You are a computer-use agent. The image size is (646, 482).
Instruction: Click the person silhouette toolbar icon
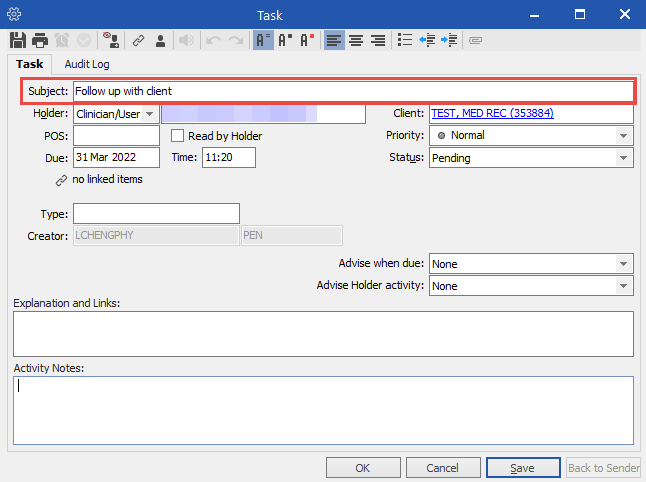coord(160,41)
